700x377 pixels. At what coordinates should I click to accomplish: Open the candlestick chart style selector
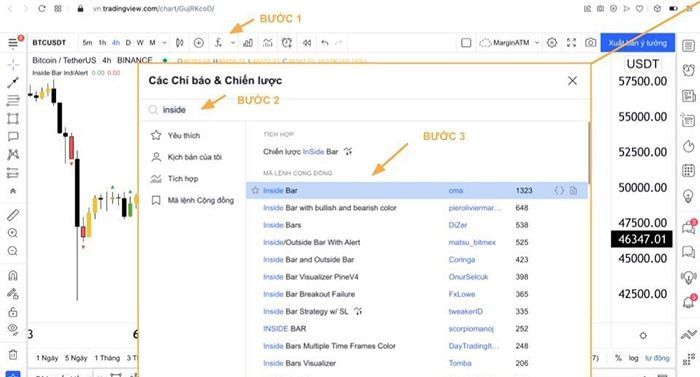tap(179, 43)
